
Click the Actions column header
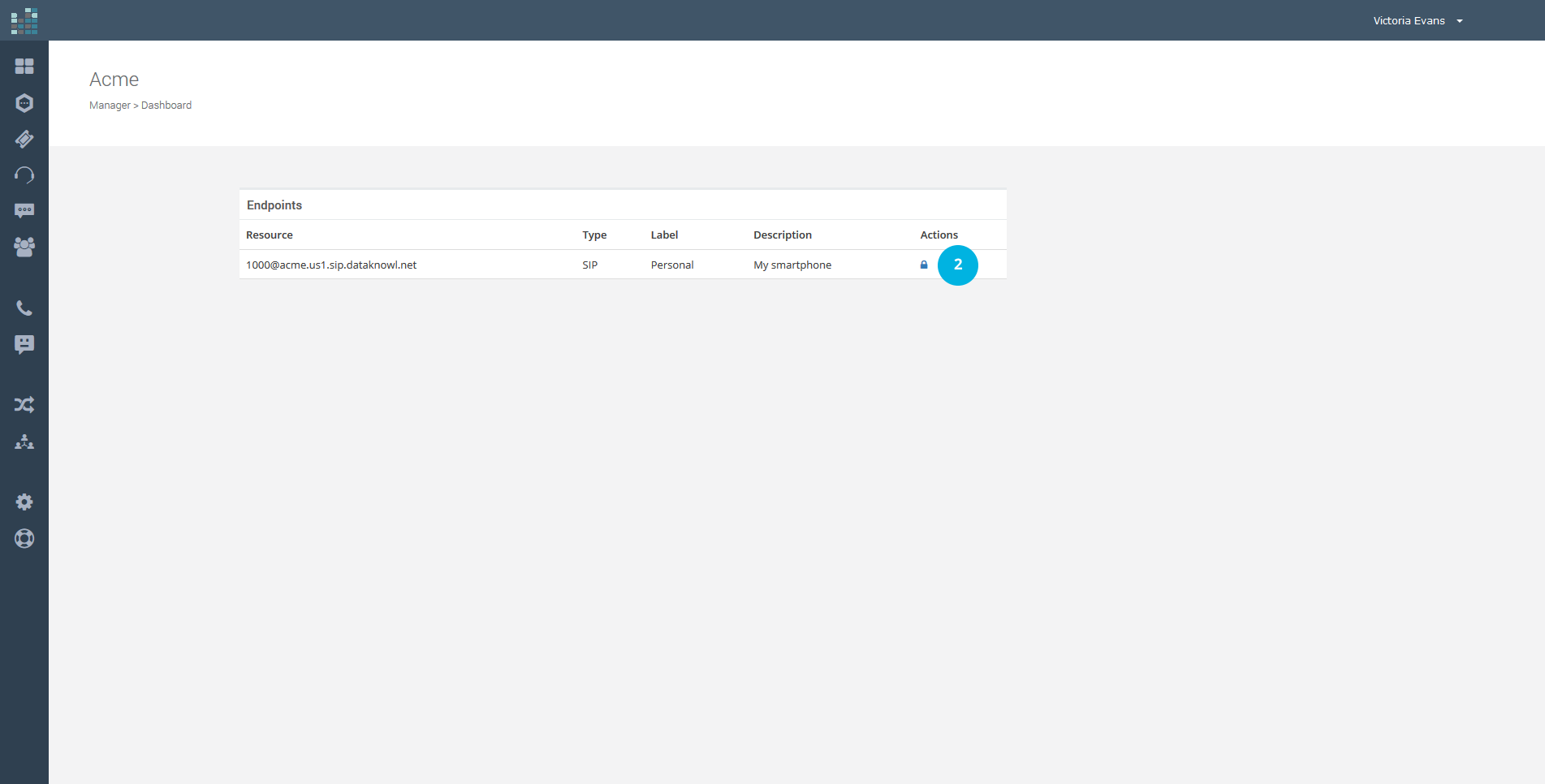coord(939,235)
